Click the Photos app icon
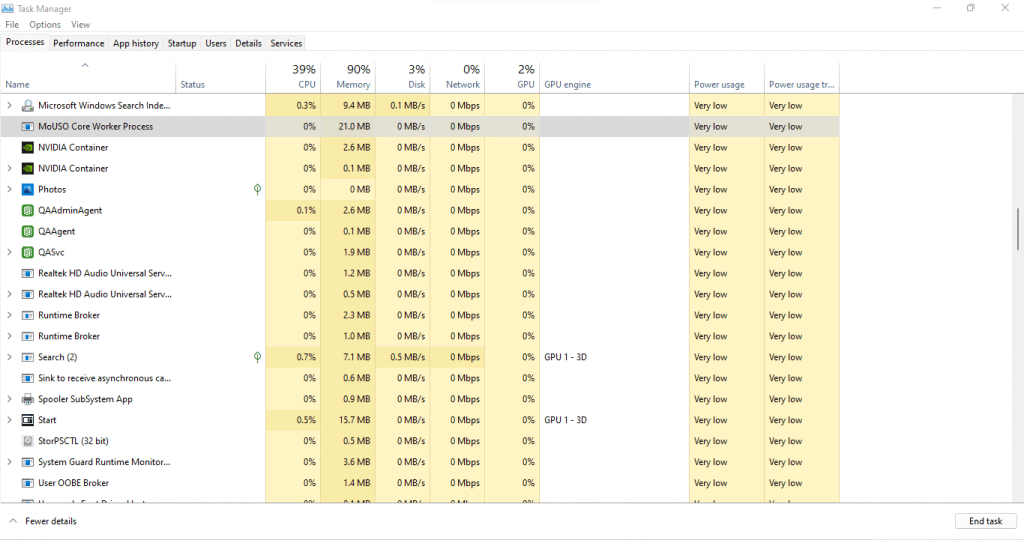This screenshot has height=540, width=1024. 28,189
